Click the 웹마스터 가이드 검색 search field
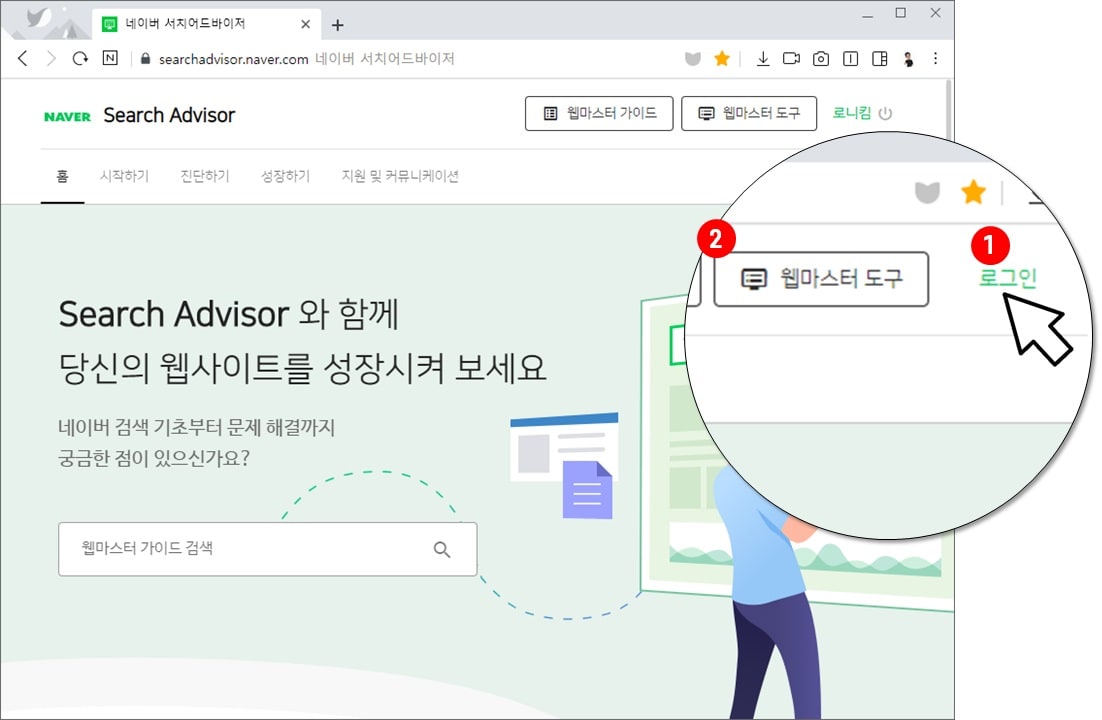The height and width of the screenshot is (720, 1102). point(267,549)
